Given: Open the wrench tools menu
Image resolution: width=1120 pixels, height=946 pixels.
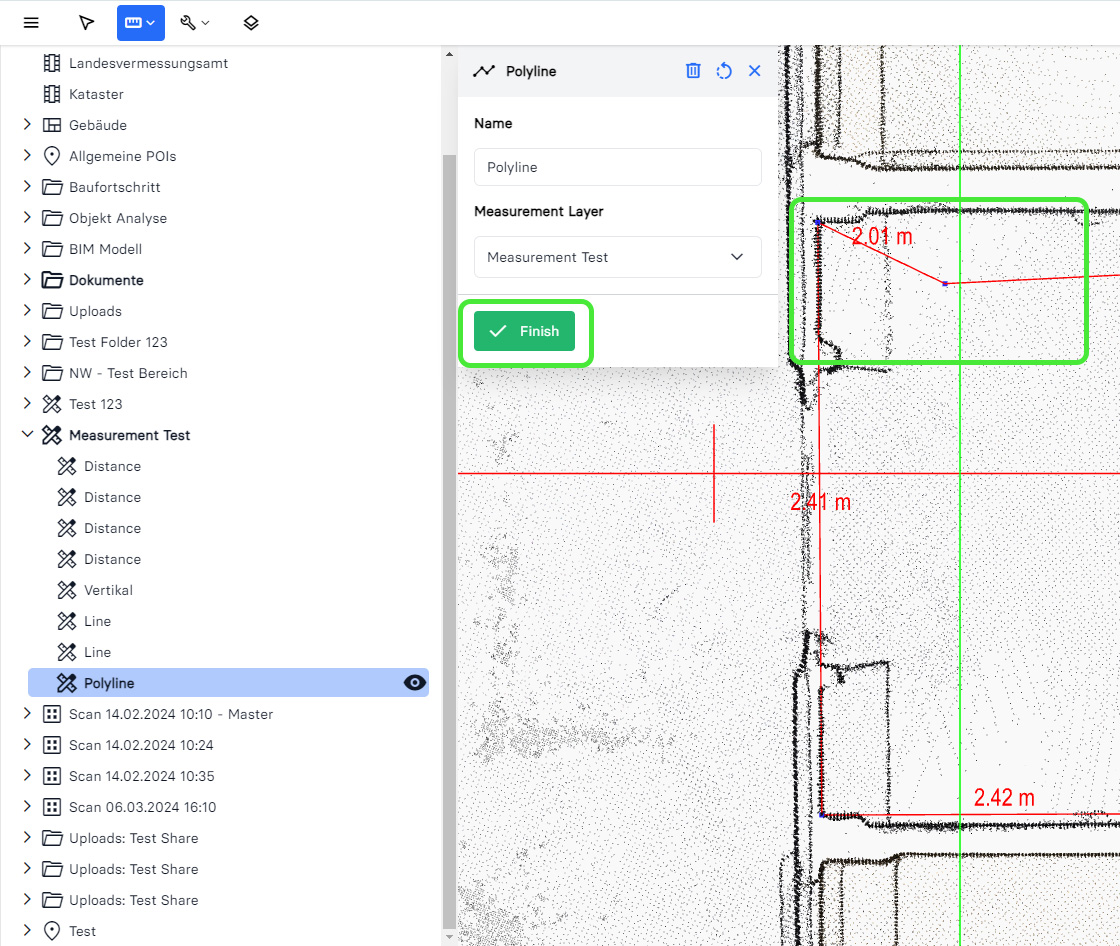Looking at the screenshot, I should [x=194, y=22].
